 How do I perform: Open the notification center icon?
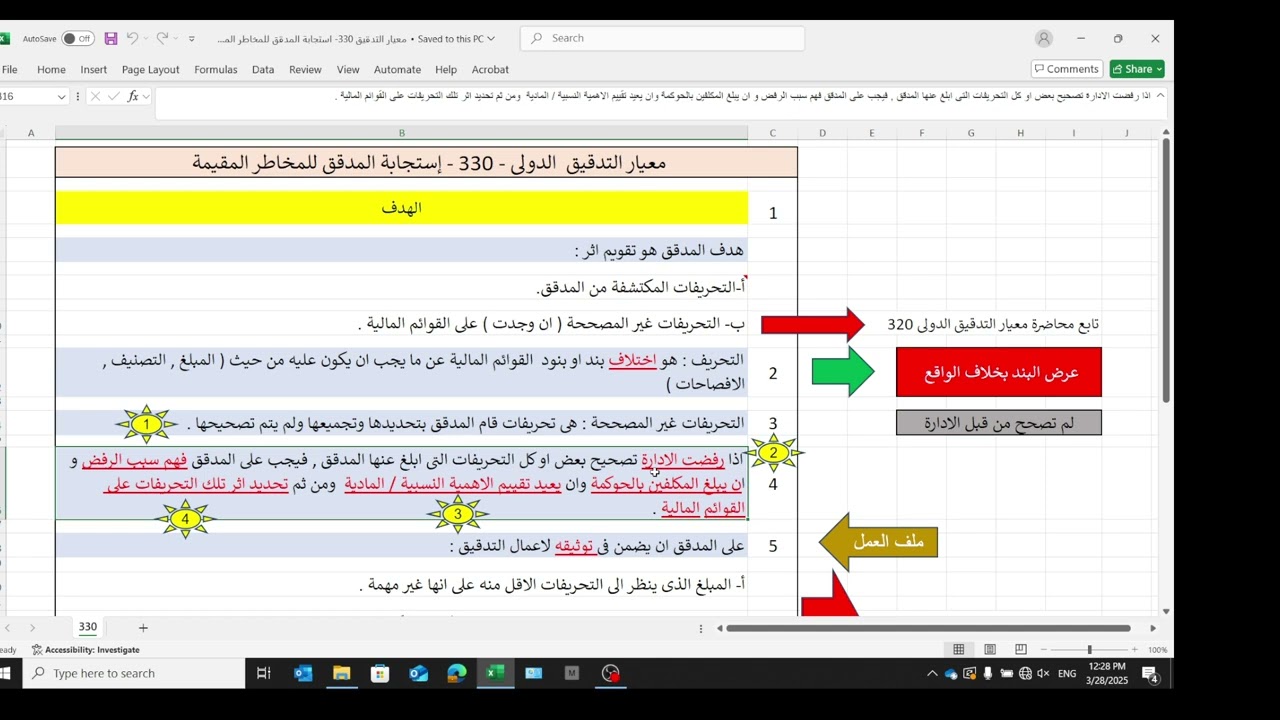point(1150,674)
